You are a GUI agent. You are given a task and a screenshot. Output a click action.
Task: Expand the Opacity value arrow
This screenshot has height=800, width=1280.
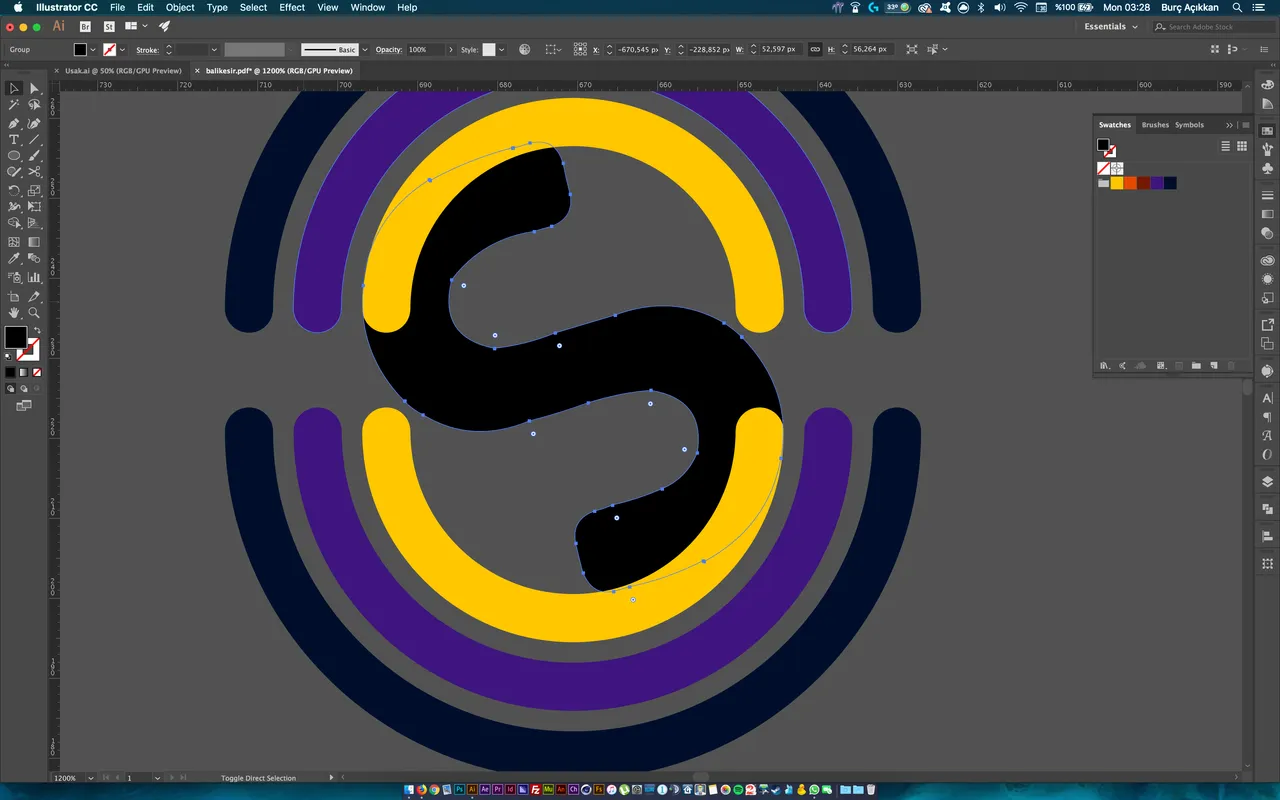coord(450,49)
